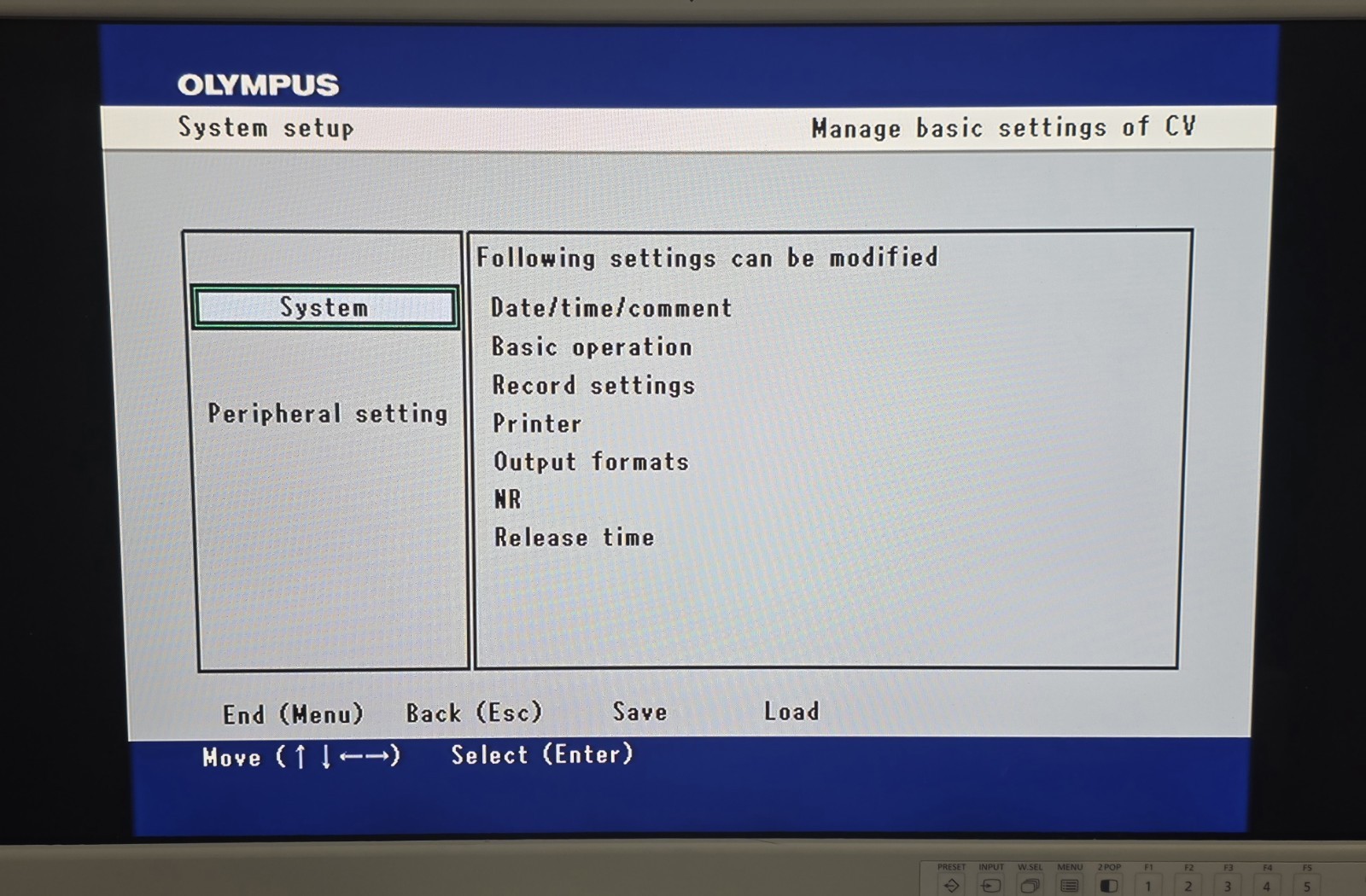
Task: Click the NR setting line
Action: 507,499
